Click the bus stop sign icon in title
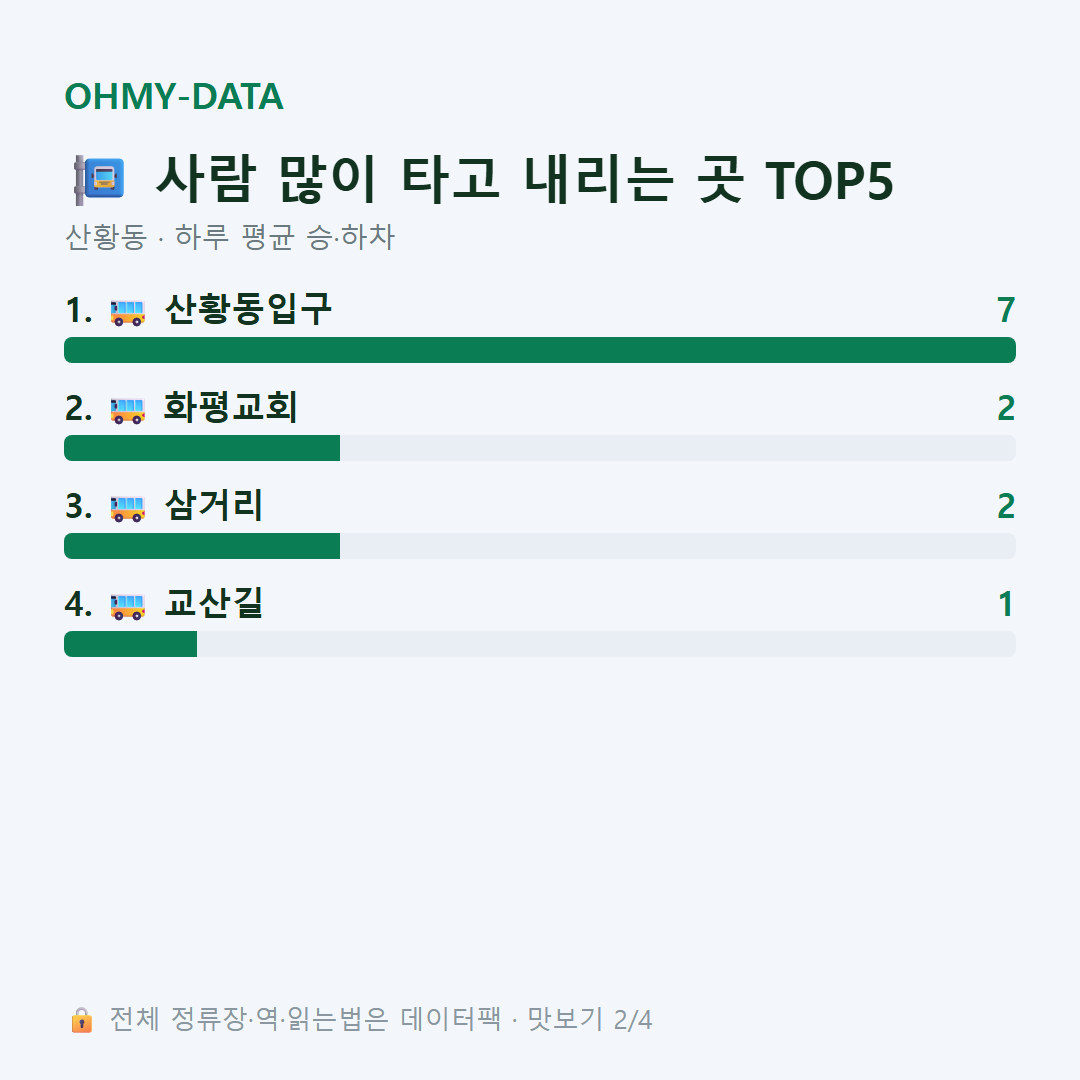1080x1080 pixels. pos(99,180)
